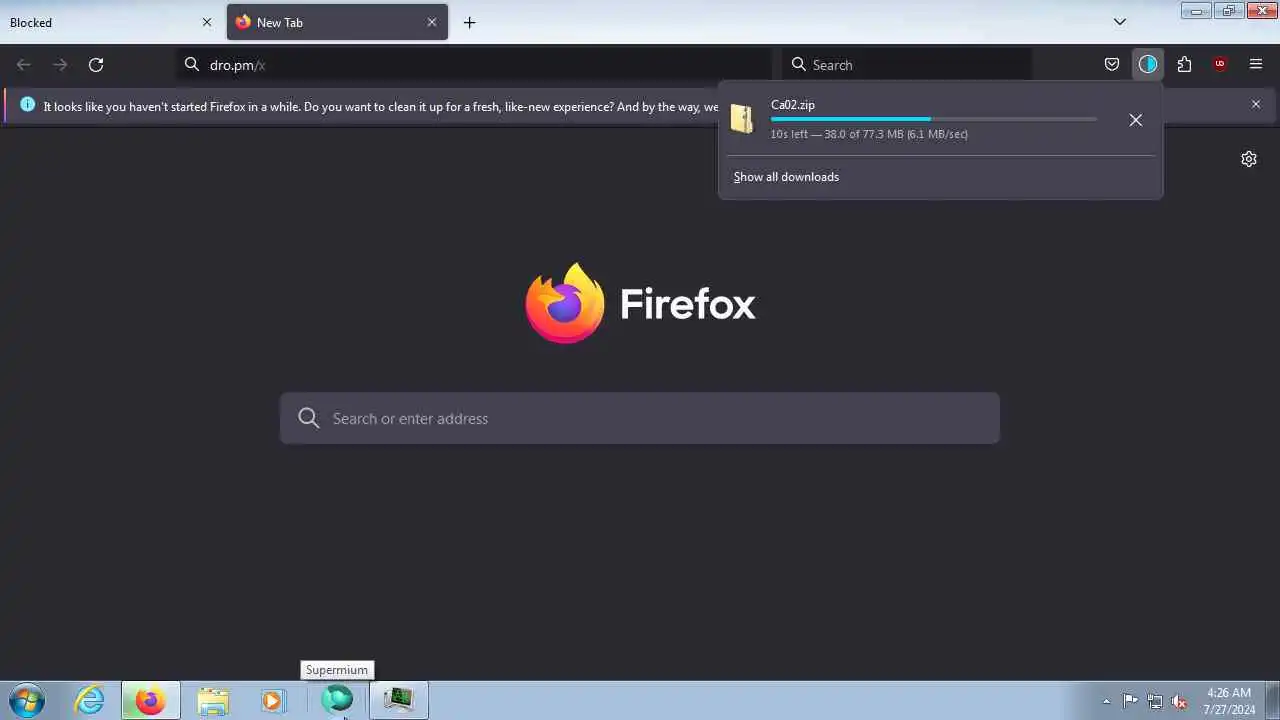
Task: Open the Extensions puzzle icon
Action: [1184, 65]
